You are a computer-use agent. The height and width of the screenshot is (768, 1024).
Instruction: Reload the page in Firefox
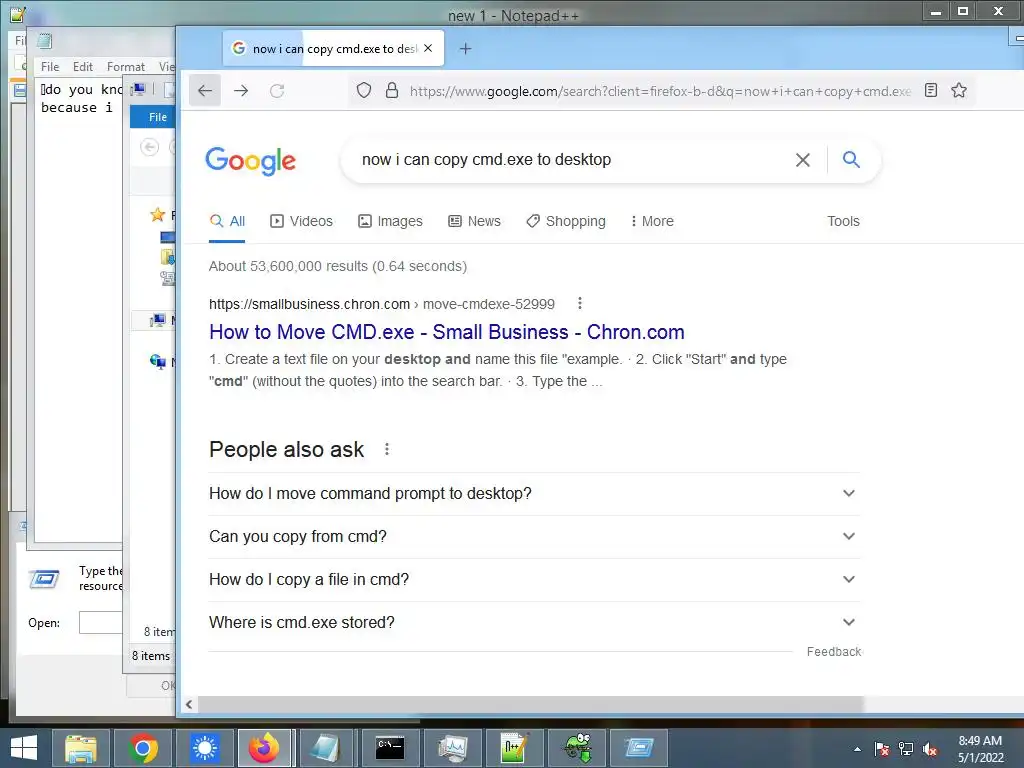[277, 91]
